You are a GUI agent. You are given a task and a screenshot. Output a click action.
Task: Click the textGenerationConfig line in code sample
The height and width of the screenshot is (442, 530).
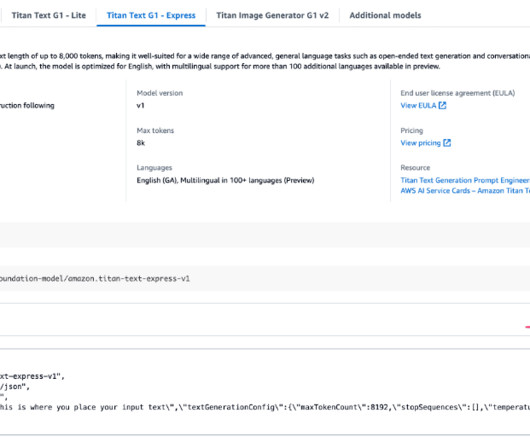point(265,407)
